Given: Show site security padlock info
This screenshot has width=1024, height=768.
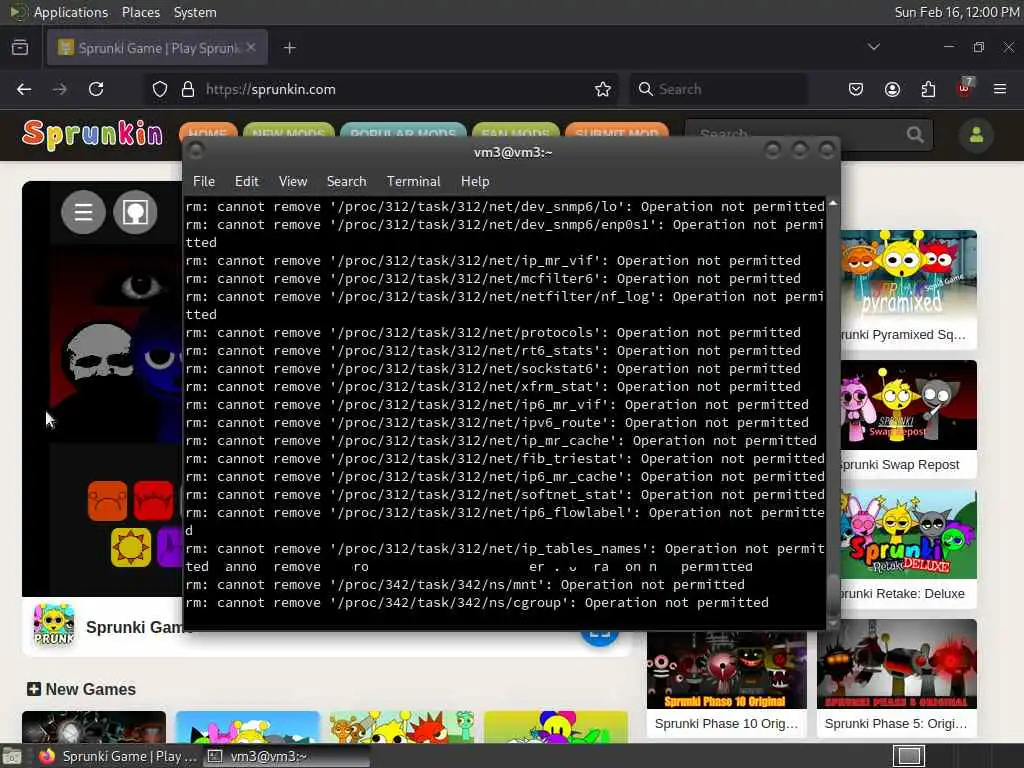Looking at the screenshot, I should pos(187,89).
